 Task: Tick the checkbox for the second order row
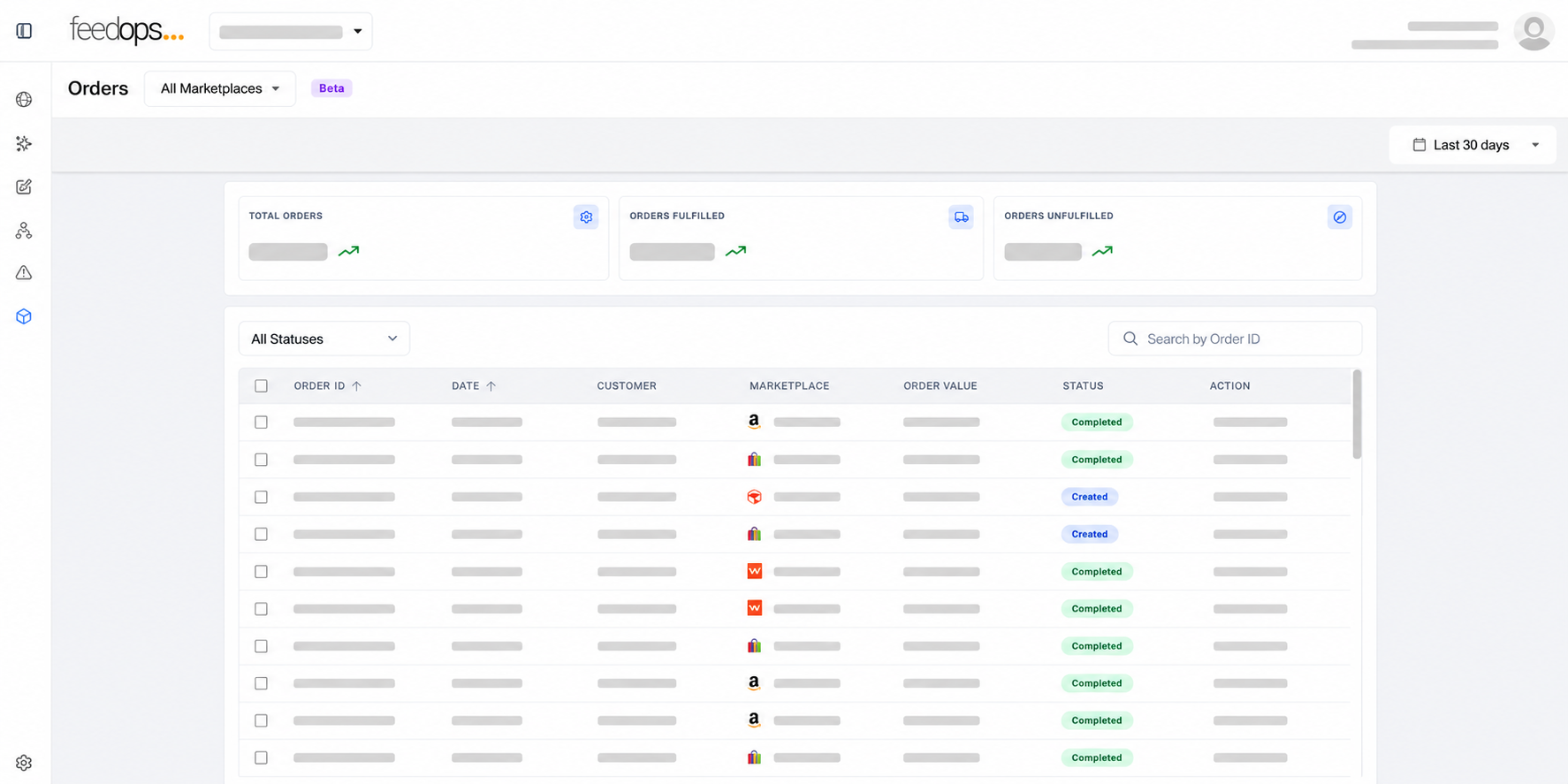click(261, 460)
